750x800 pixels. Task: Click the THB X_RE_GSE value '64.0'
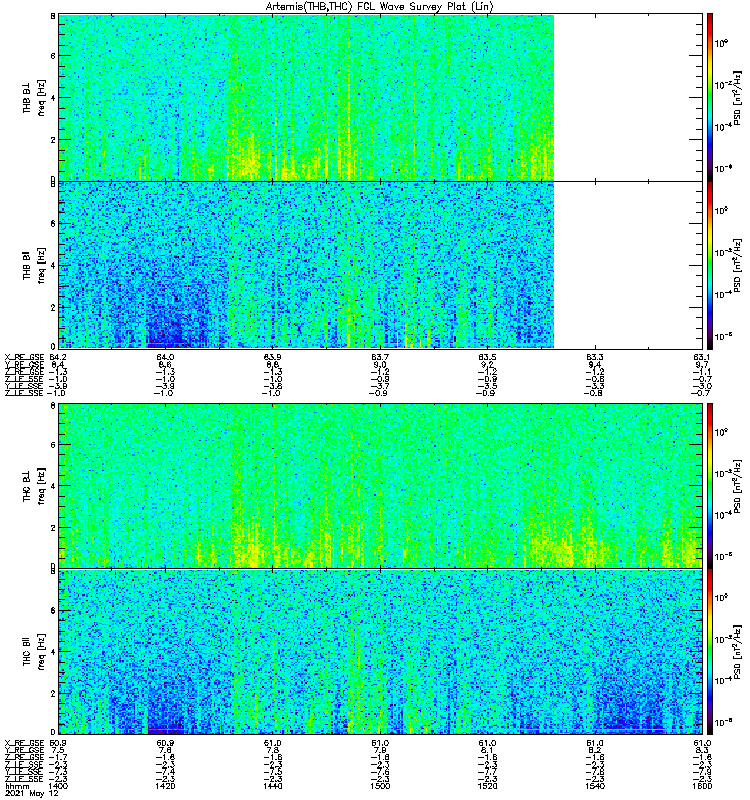165,357
